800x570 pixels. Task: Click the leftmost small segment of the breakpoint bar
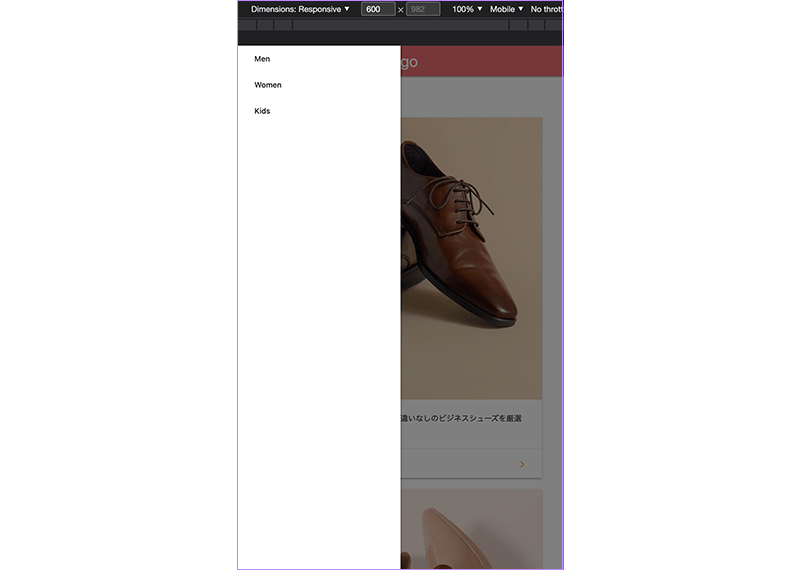pos(245,25)
